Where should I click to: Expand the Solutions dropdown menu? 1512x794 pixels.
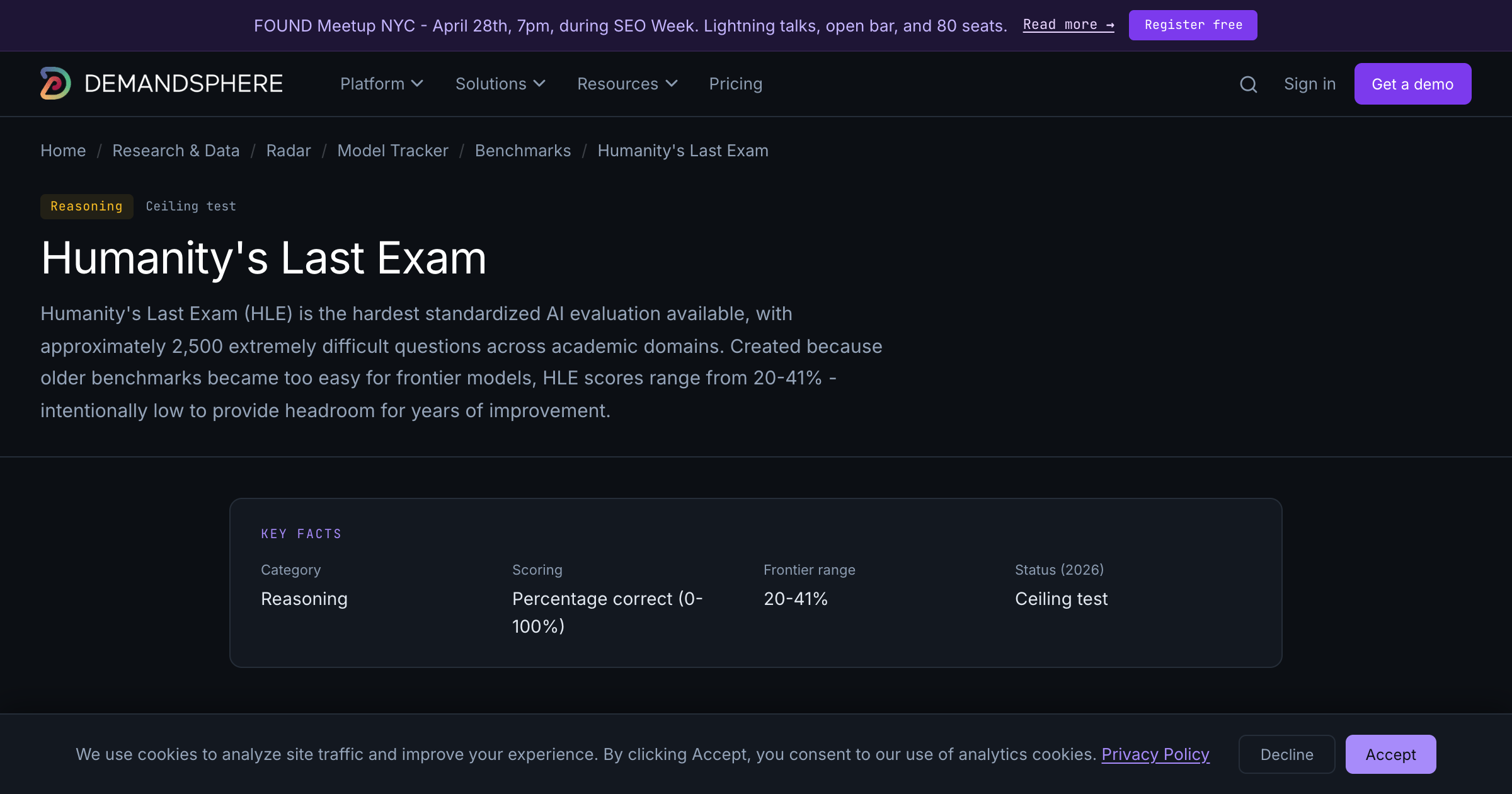tap(500, 84)
